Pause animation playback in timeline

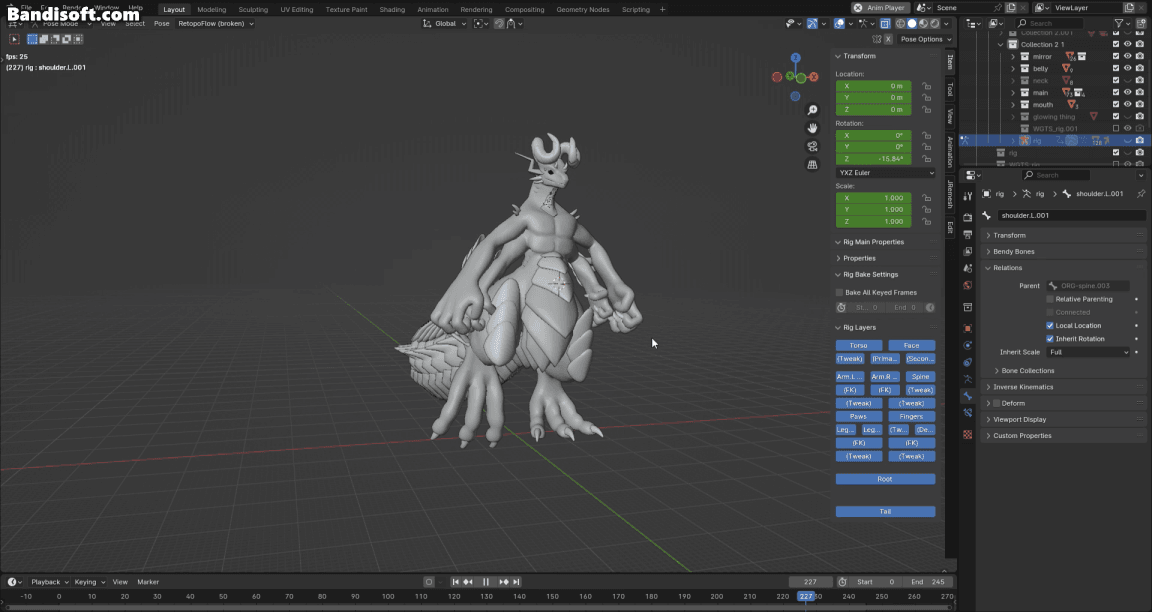pyautogui.click(x=486, y=582)
